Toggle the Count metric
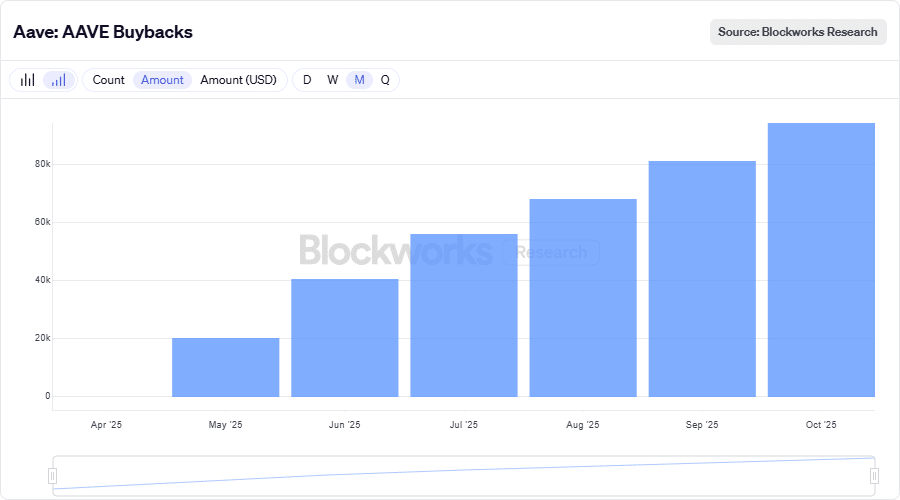 (109, 80)
